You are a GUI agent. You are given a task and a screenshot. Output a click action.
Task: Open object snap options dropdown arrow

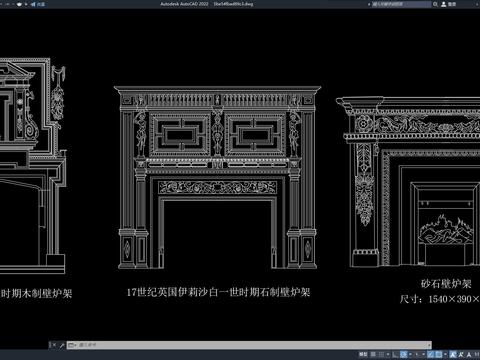(445, 354)
